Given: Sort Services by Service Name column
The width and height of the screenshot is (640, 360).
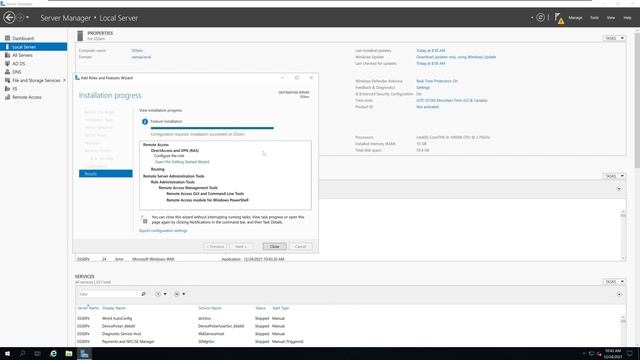Looking at the screenshot, I should (x=210, y=308).
